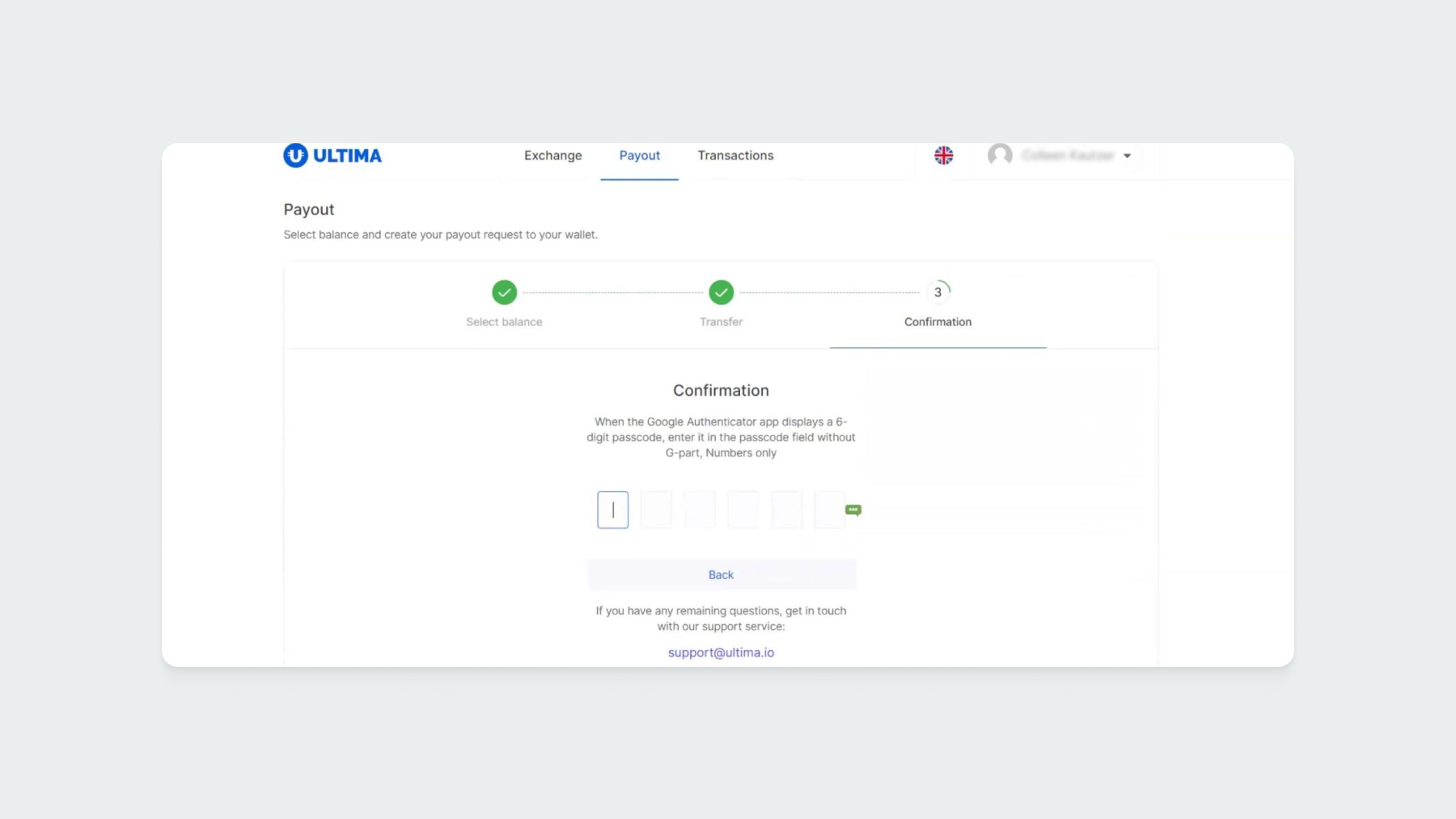
Task: Click the green autofill icon beside passcode
Action: (853, 510)
